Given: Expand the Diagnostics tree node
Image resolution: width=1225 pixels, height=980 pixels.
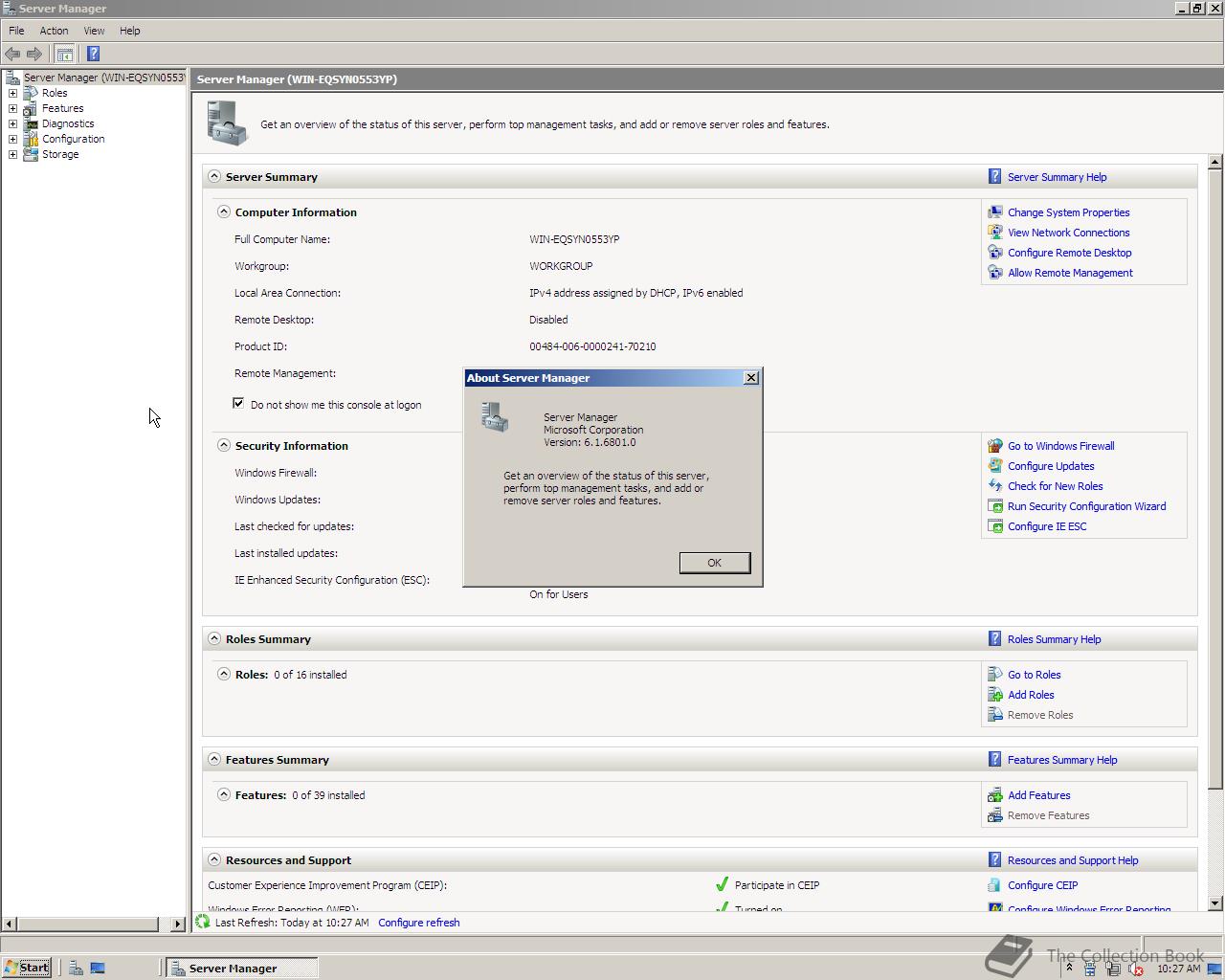Looking at the screenshot, I should 12,123.
